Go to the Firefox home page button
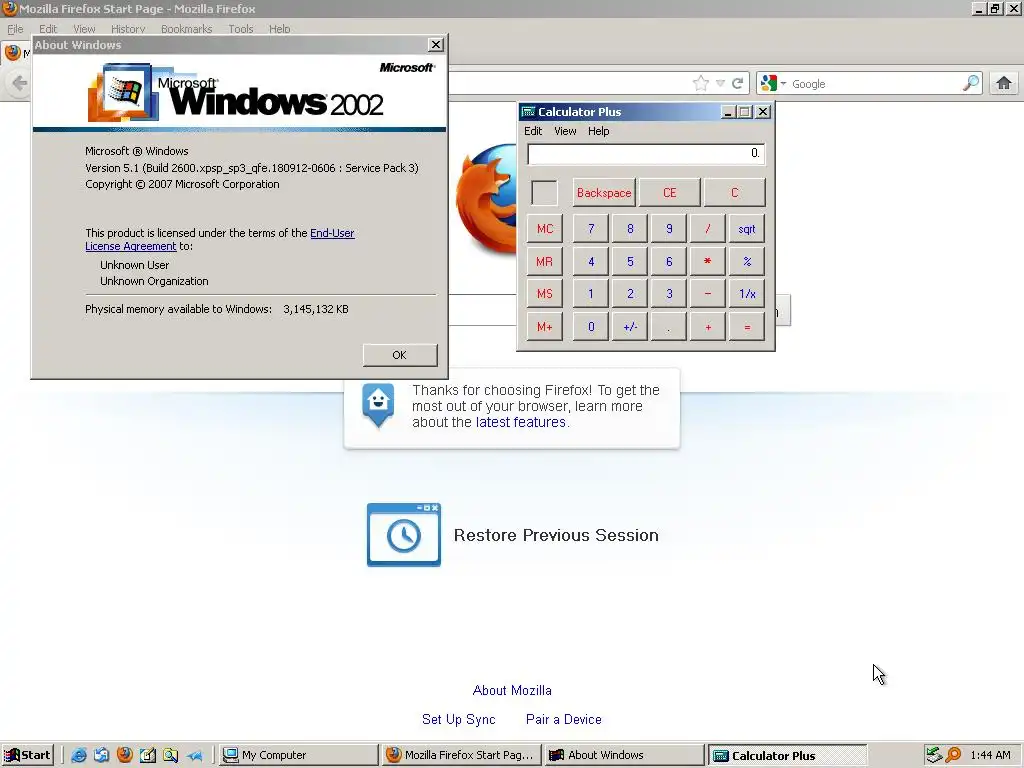 click(1004, 83)
